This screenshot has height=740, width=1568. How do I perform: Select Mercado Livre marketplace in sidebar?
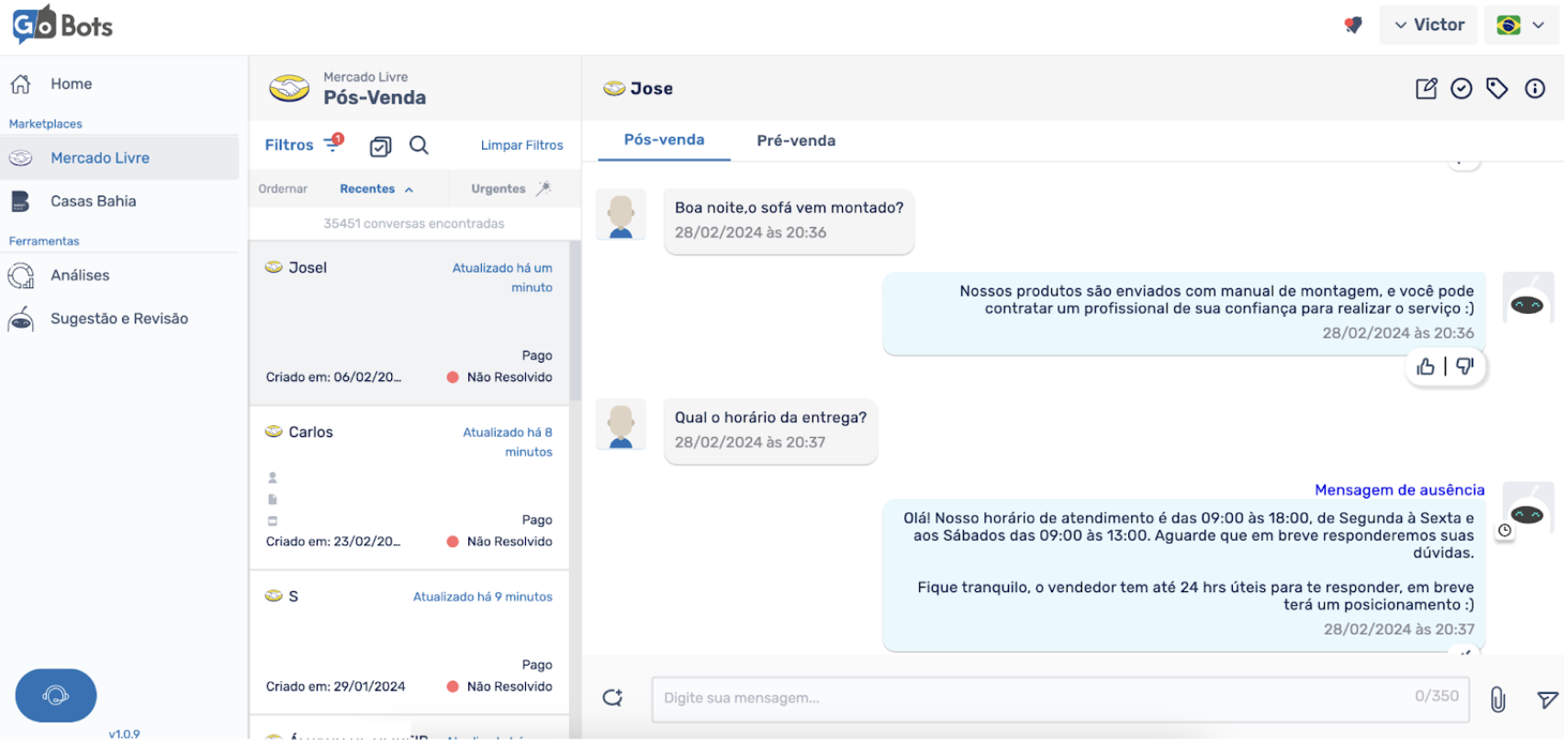(119, 158)
